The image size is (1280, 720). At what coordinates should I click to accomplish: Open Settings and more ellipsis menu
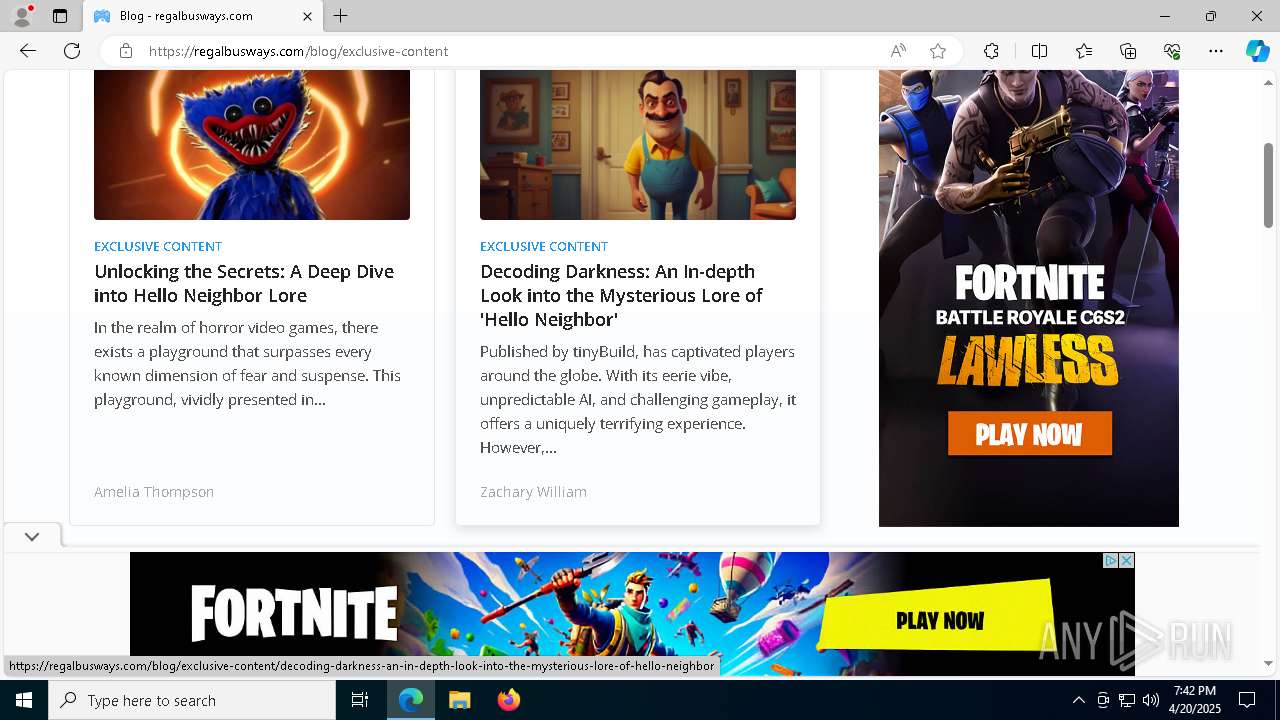click(x=1216, y=51)
